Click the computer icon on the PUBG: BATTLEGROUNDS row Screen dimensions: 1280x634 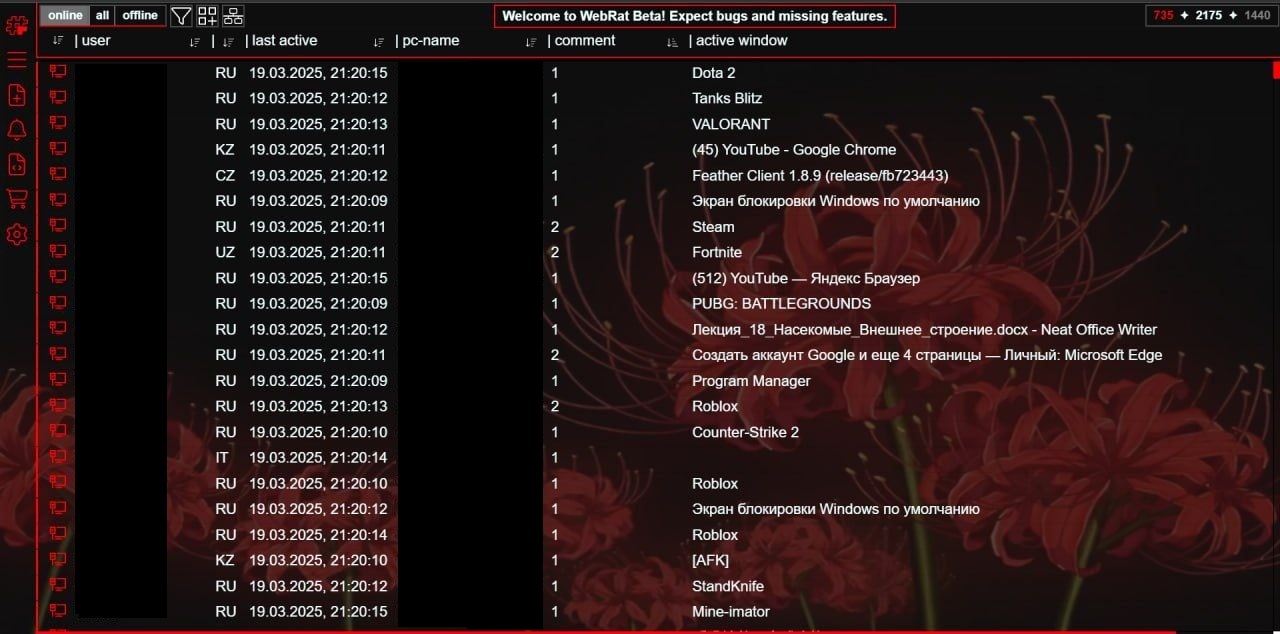[58, 303]
